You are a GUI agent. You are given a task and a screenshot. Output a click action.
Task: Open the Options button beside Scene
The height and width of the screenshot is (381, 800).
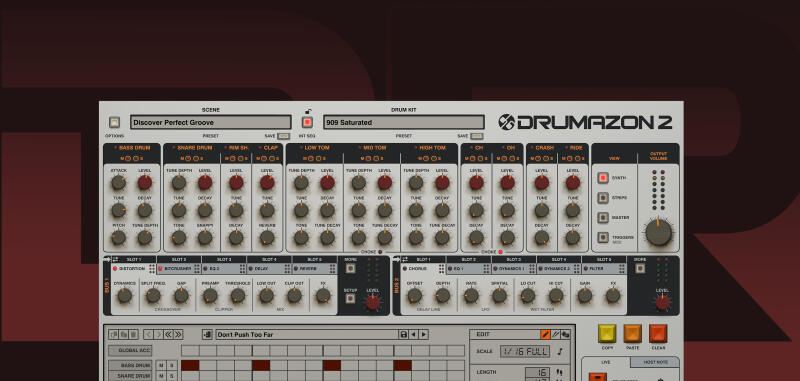point(114,122)
